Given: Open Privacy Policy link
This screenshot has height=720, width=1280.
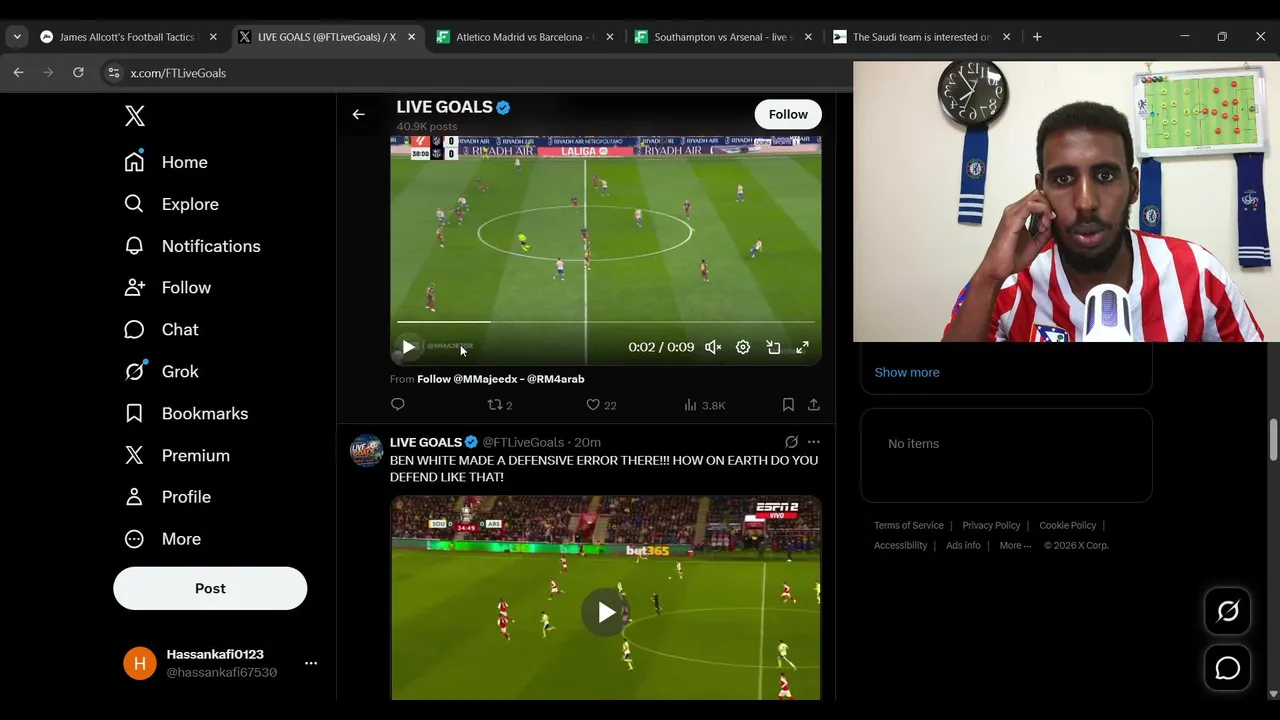Looking at the screenshot, I should pyautogui.click(x=991, y=525).
